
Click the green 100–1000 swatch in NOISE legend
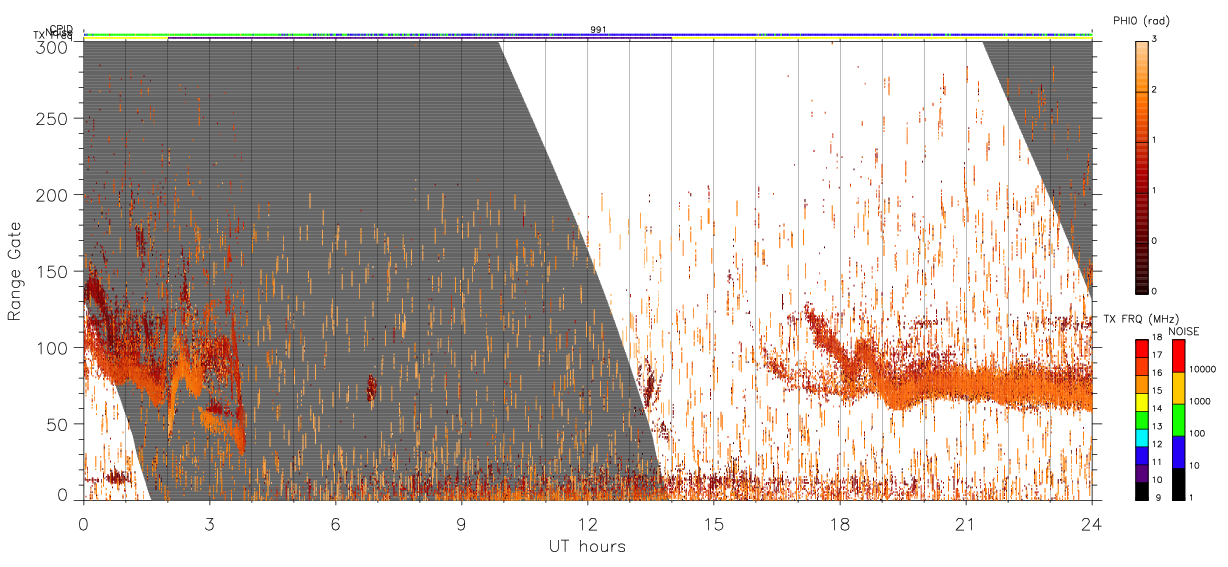pos(1179,420)
